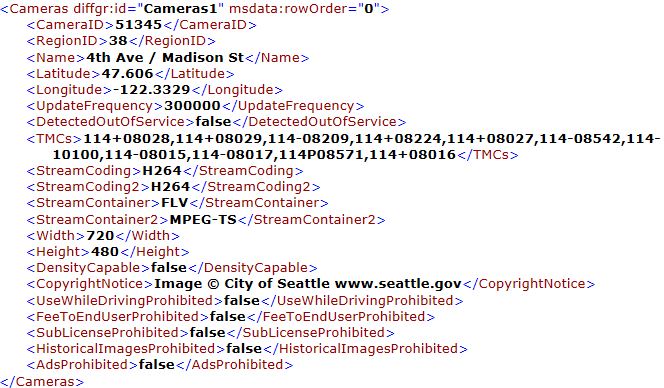Image resolution: width=664 pixels, height=388 pixels.
Task: Click the HistoricalImagesProhibited value false
Action: click(244, 349)
